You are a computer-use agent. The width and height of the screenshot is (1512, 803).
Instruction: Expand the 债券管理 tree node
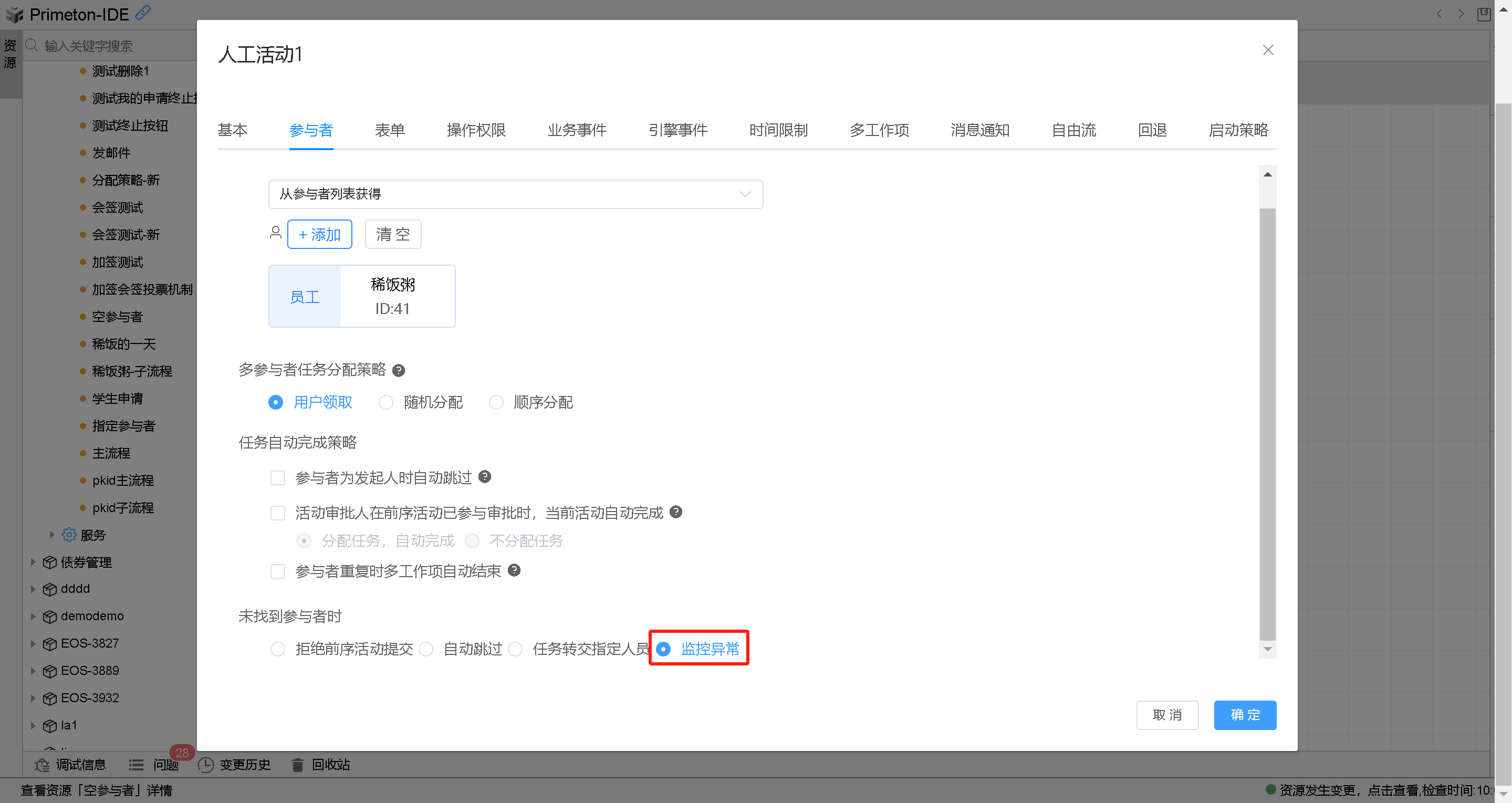point(33,562)
